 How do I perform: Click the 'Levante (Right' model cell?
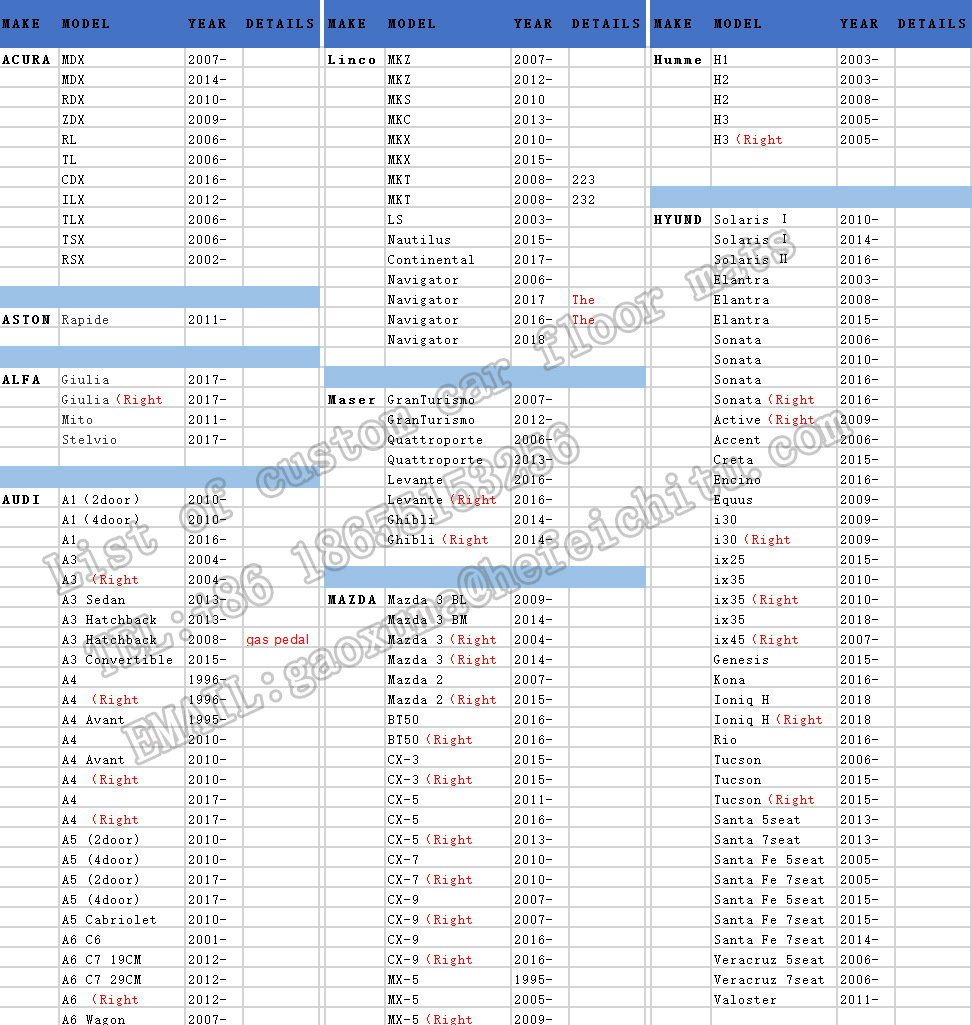point(448,499)
